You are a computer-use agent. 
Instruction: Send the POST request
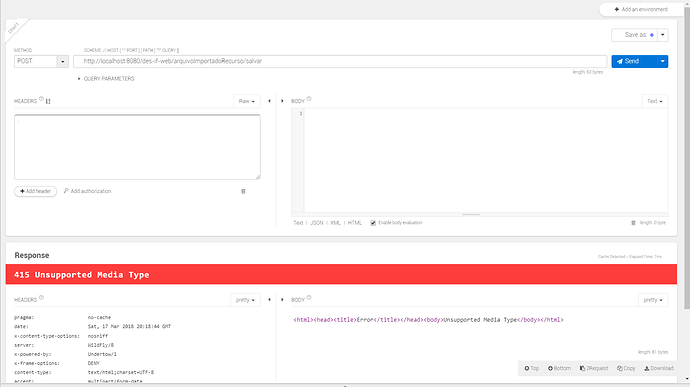coord(634,61)
